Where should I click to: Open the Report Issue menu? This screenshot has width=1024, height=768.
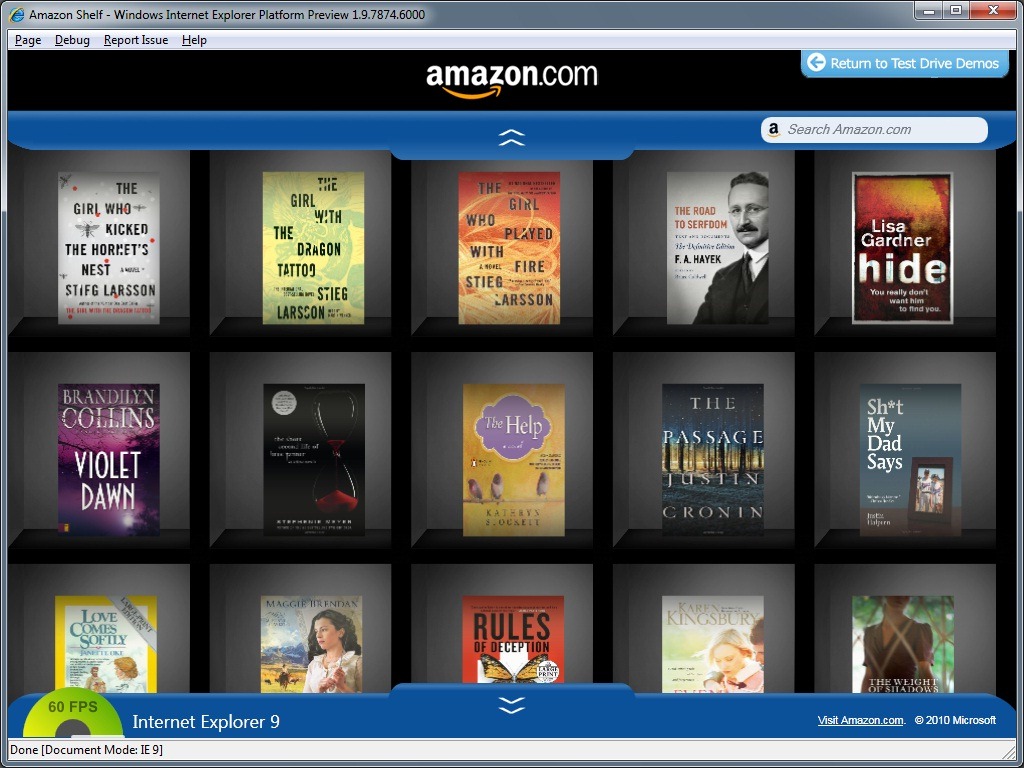point(136,40)
